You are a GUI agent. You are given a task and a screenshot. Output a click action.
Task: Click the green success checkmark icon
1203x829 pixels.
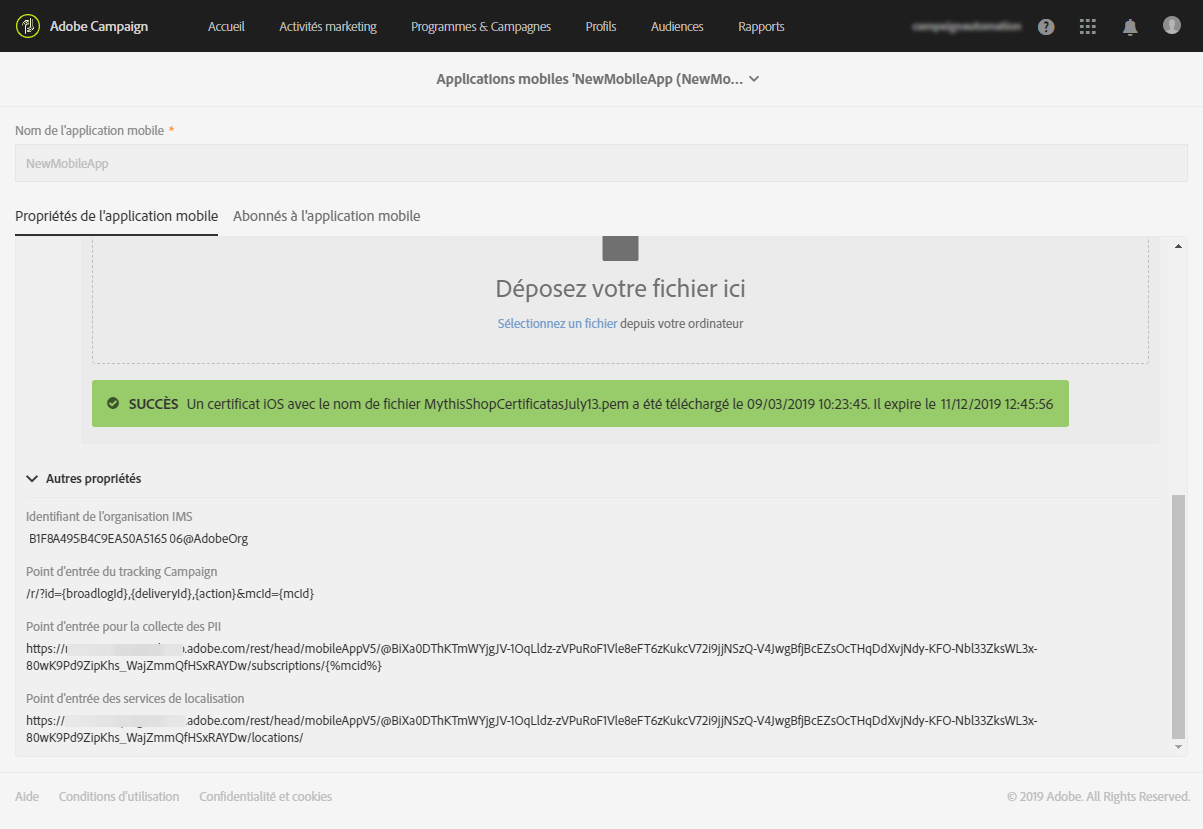point(113,404)
